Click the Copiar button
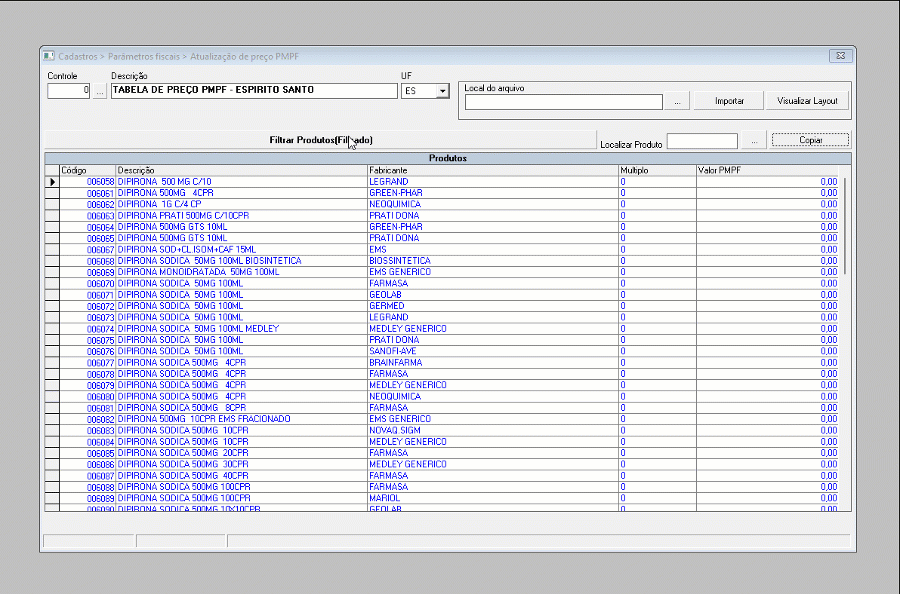900x594 pixels. [x=810, y=140]
